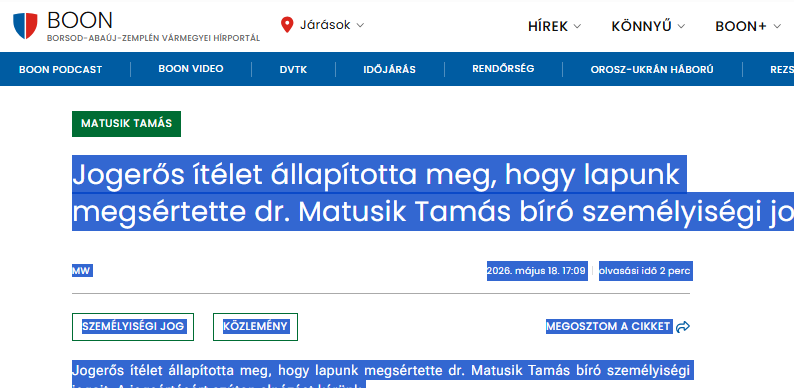The width and height of the screenshot is (794, 388).
Task: Click the olvasási idő 2 perc text
Action: coord(645,271)
